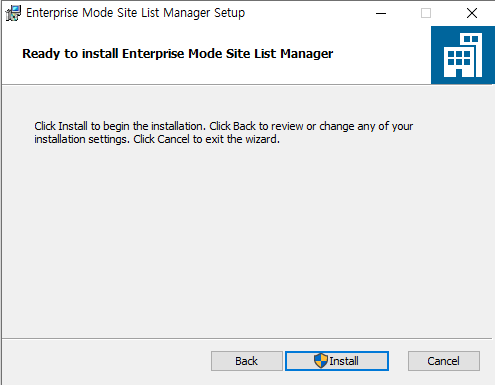The height and width of the screenshot is (385, 495).
Task: Cancel the setup wizard
Action: click(444, 361)
